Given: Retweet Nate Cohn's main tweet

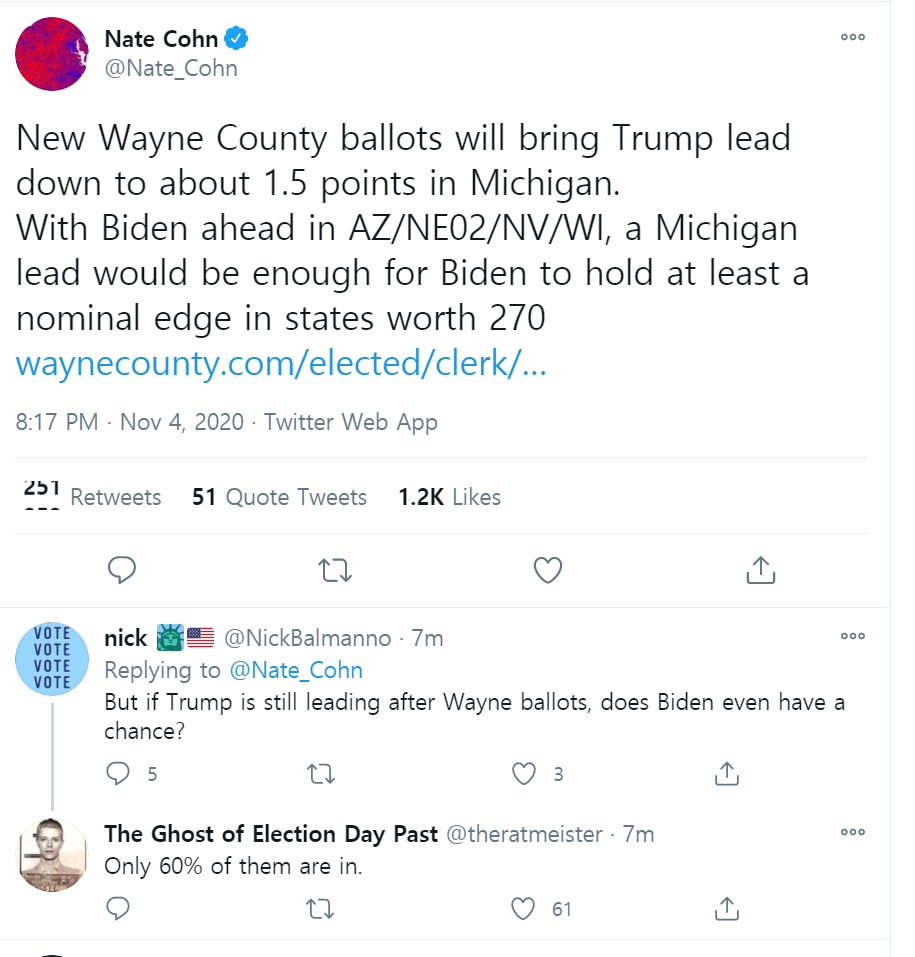Looking at the screenshot, I should [334, 570].
